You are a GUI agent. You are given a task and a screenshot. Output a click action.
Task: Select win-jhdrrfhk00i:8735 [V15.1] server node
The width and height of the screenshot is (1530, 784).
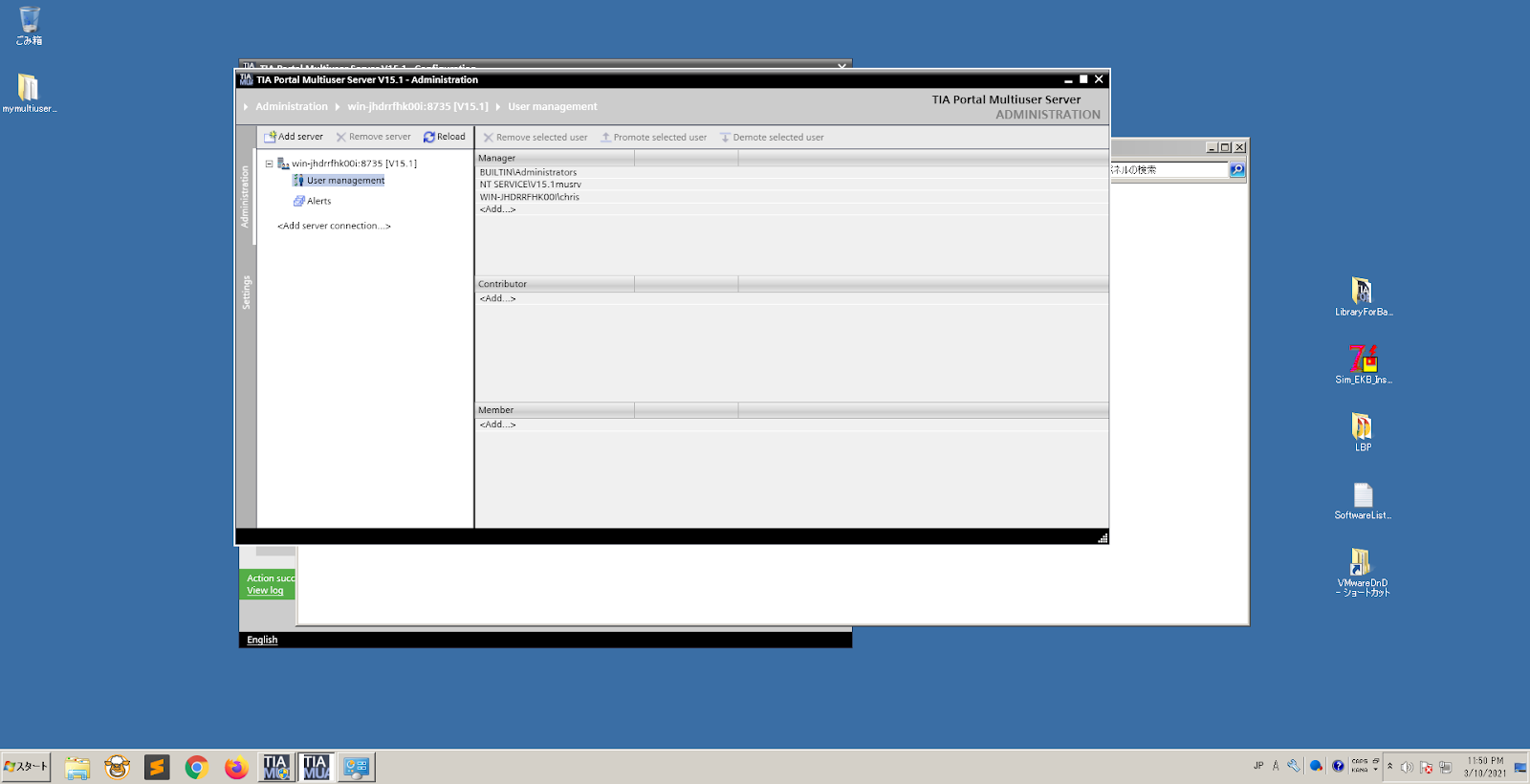(x=354, y=163)
